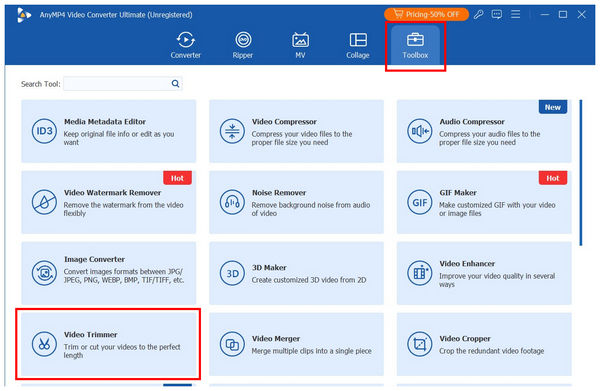The image size is (600, 391).
Task: Open Video Merger title text
Action: [x=276, y=339]
